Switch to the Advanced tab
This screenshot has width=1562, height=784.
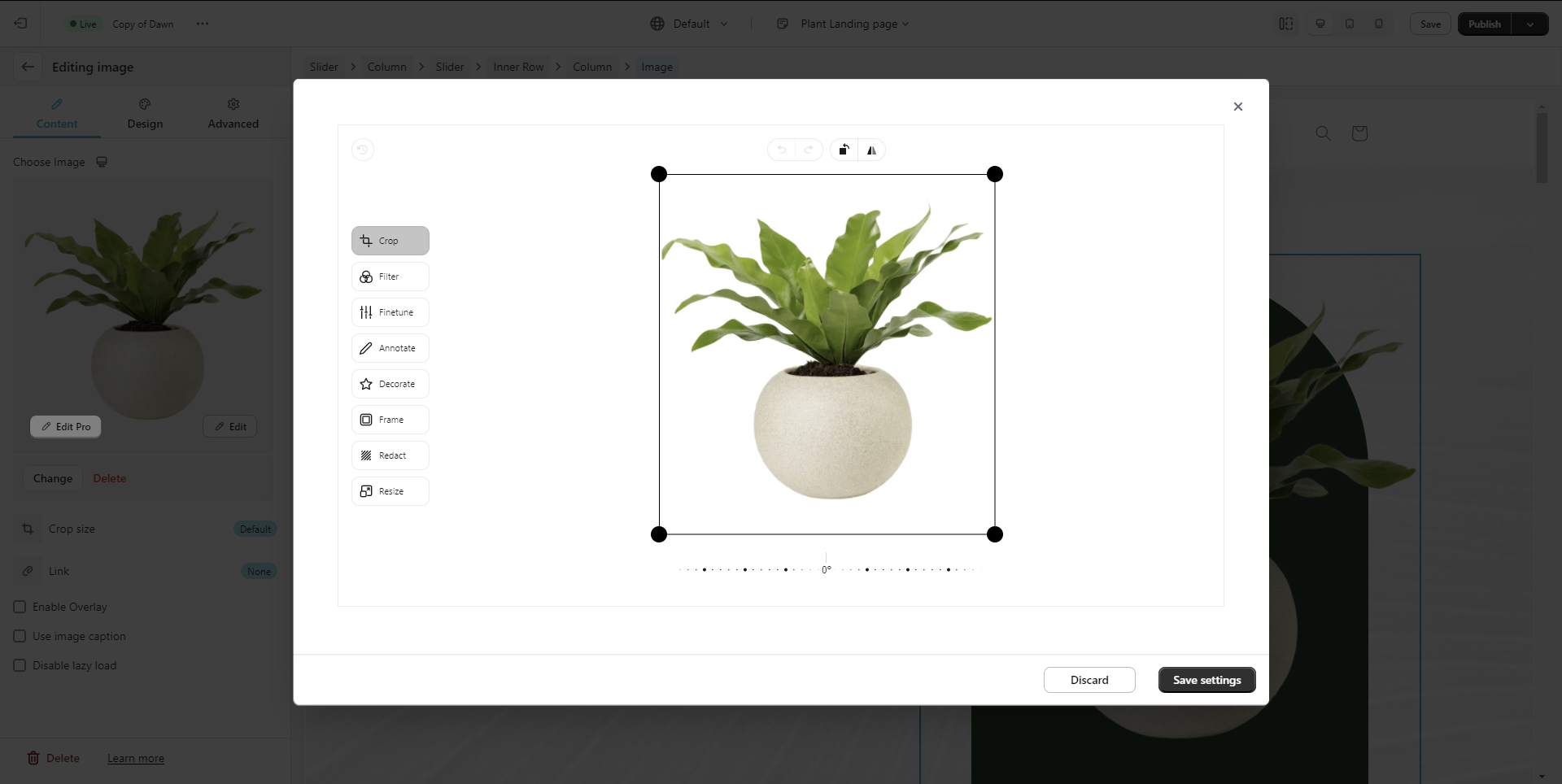233,114
